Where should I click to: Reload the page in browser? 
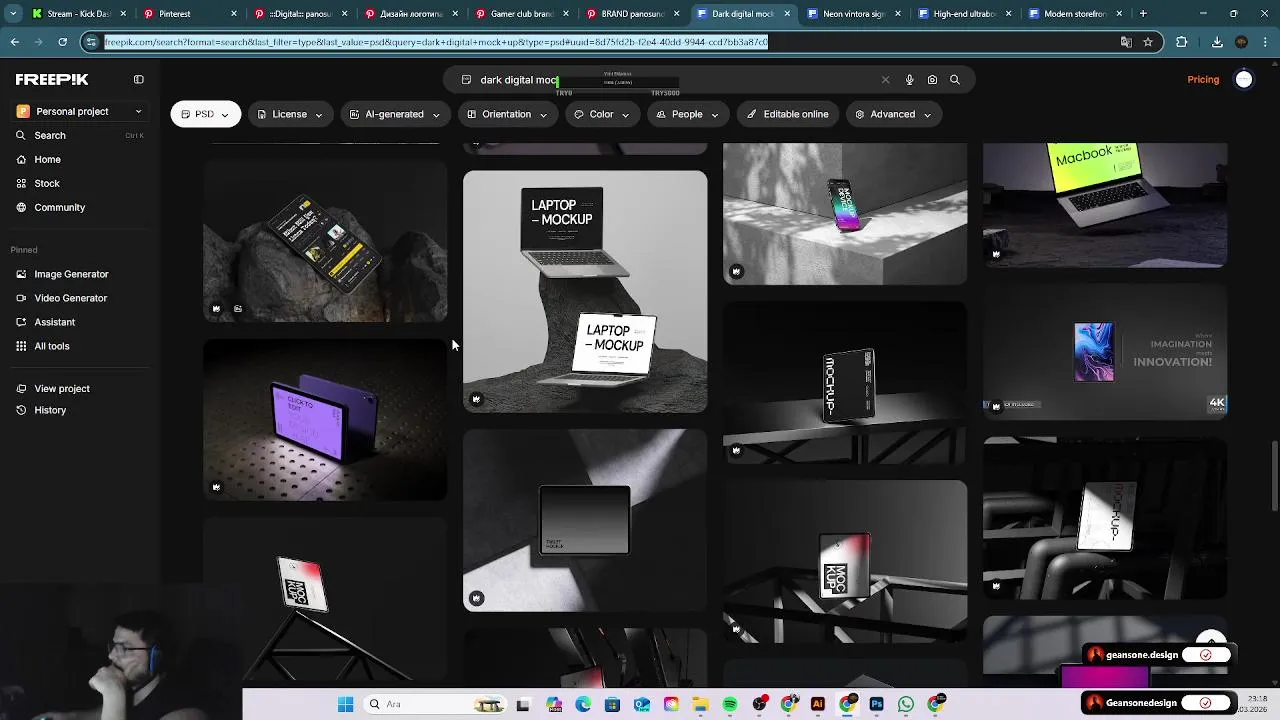[62, 42]
